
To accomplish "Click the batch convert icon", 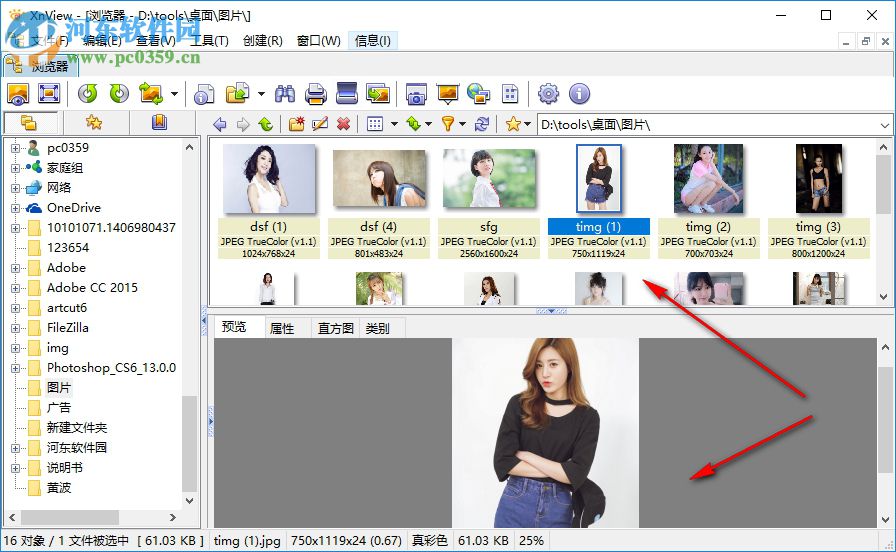I will (x=238, y=94).
